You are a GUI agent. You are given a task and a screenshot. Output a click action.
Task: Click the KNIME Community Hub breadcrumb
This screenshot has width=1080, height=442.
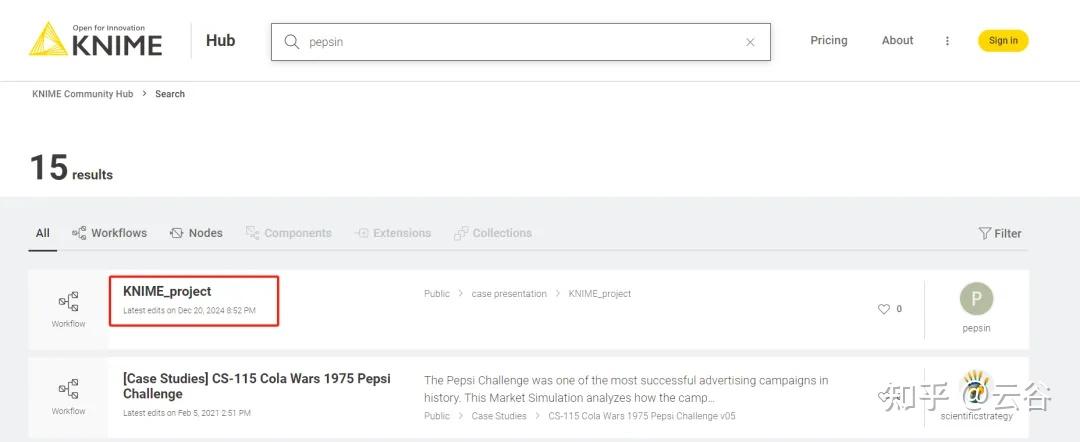point(82,94)
